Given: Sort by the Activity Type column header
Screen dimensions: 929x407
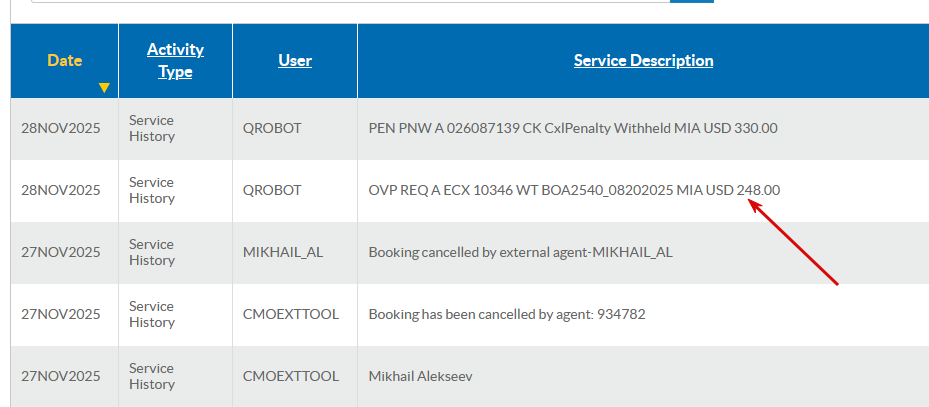Looking at the screenshot, I should [x=175, y=60].
